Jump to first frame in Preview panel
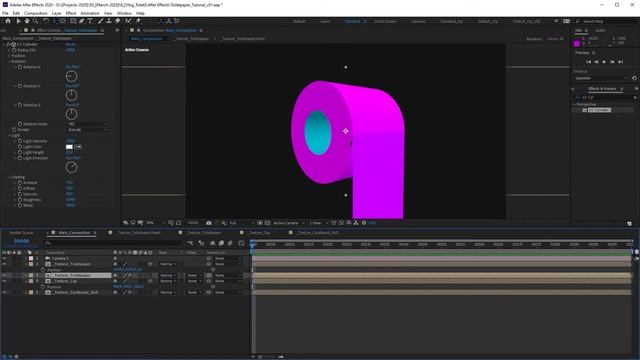The height and width of the screenshot is (360, 640). pyautogui.click(x=588, y=62)
